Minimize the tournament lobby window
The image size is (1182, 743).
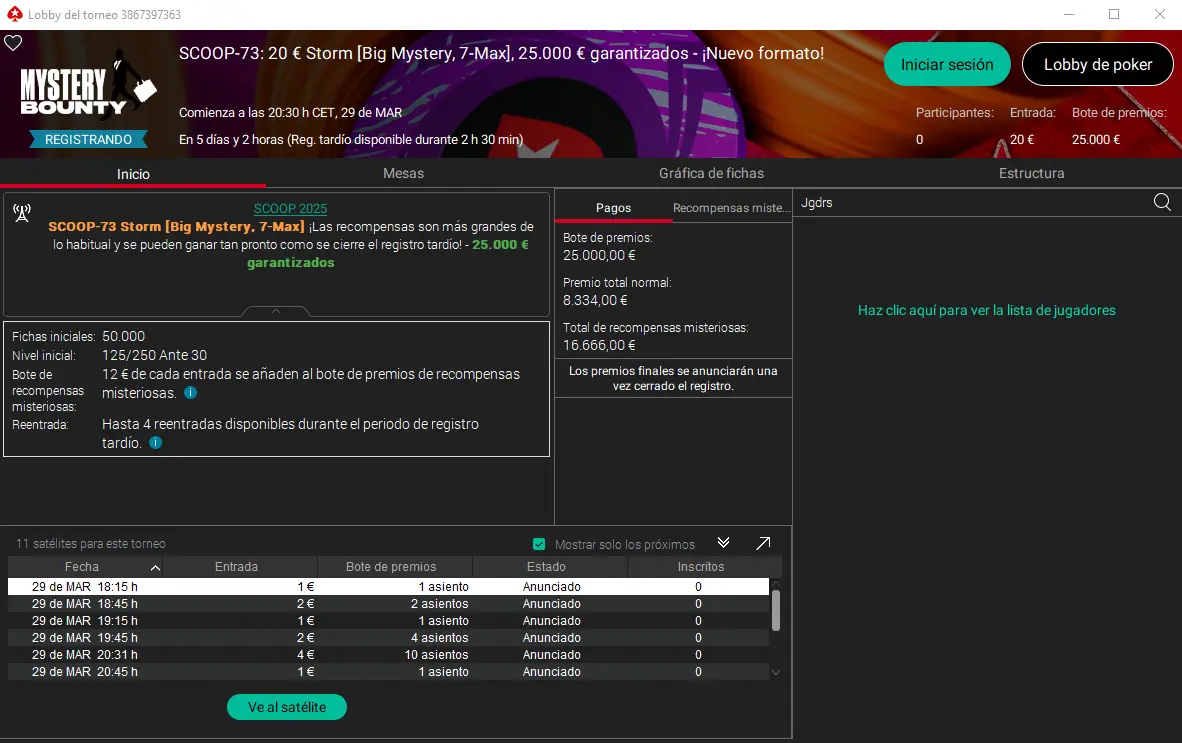click(x=1069, y=14)
